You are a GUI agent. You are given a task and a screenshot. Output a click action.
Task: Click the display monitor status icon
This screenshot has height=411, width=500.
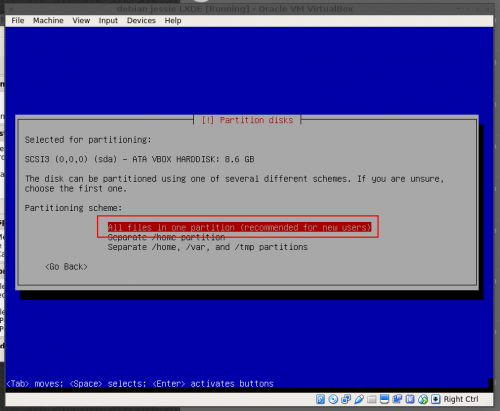point(384,399)
